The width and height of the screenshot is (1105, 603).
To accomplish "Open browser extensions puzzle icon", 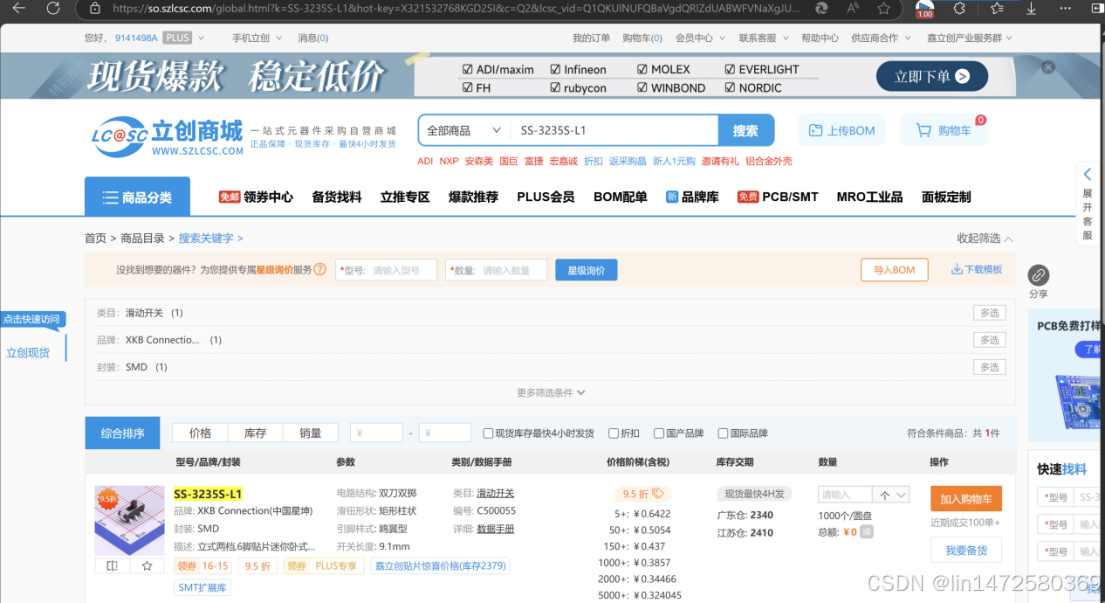I will (959, 8).
